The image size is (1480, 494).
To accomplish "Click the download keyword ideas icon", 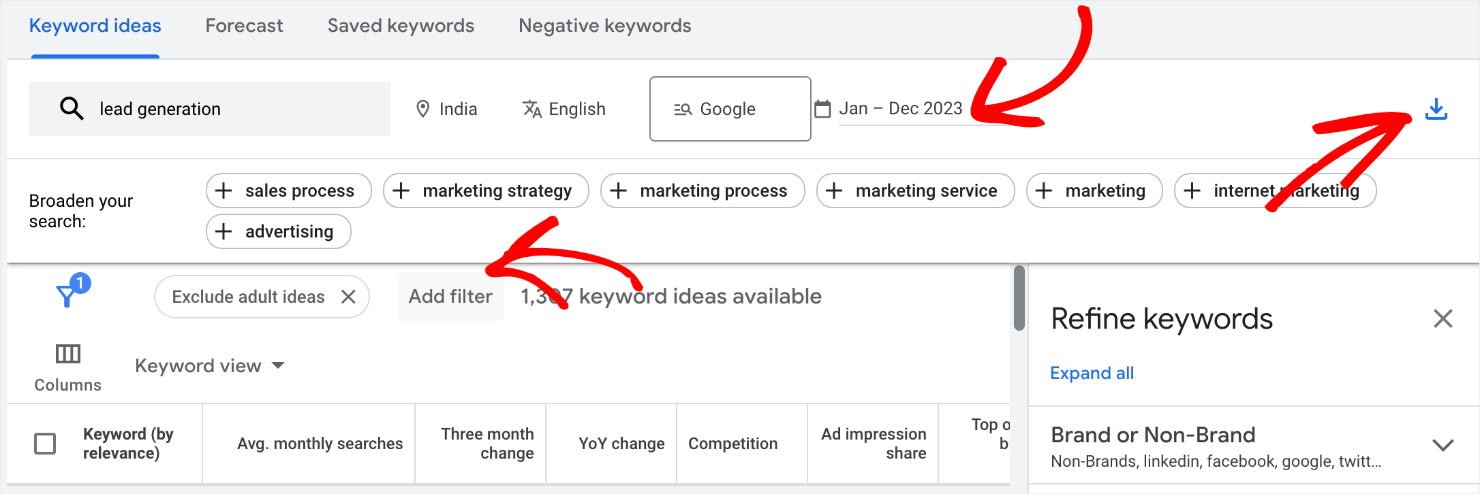I will click(1436, 109).
